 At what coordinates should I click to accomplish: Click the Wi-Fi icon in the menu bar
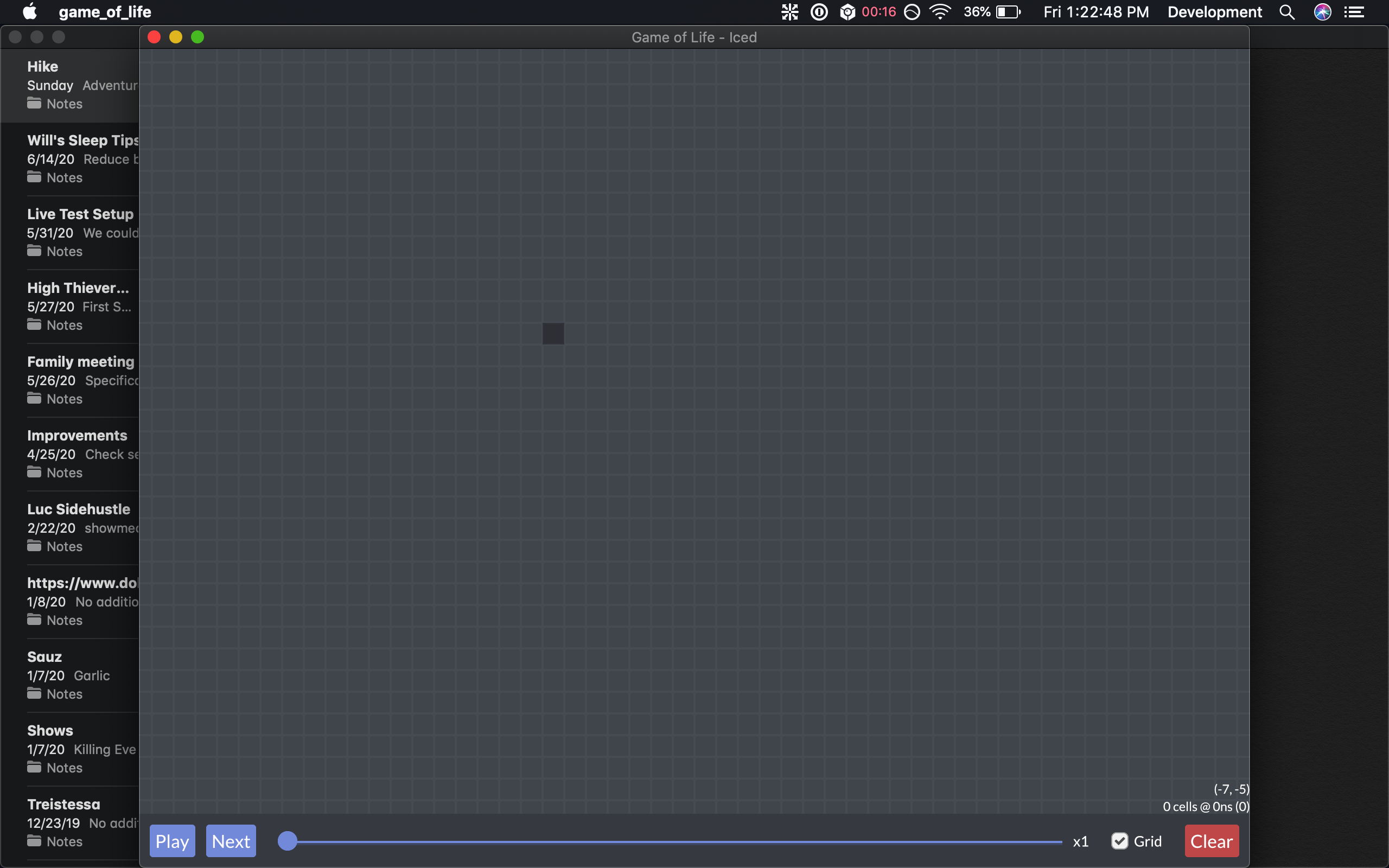pos(940,11)
